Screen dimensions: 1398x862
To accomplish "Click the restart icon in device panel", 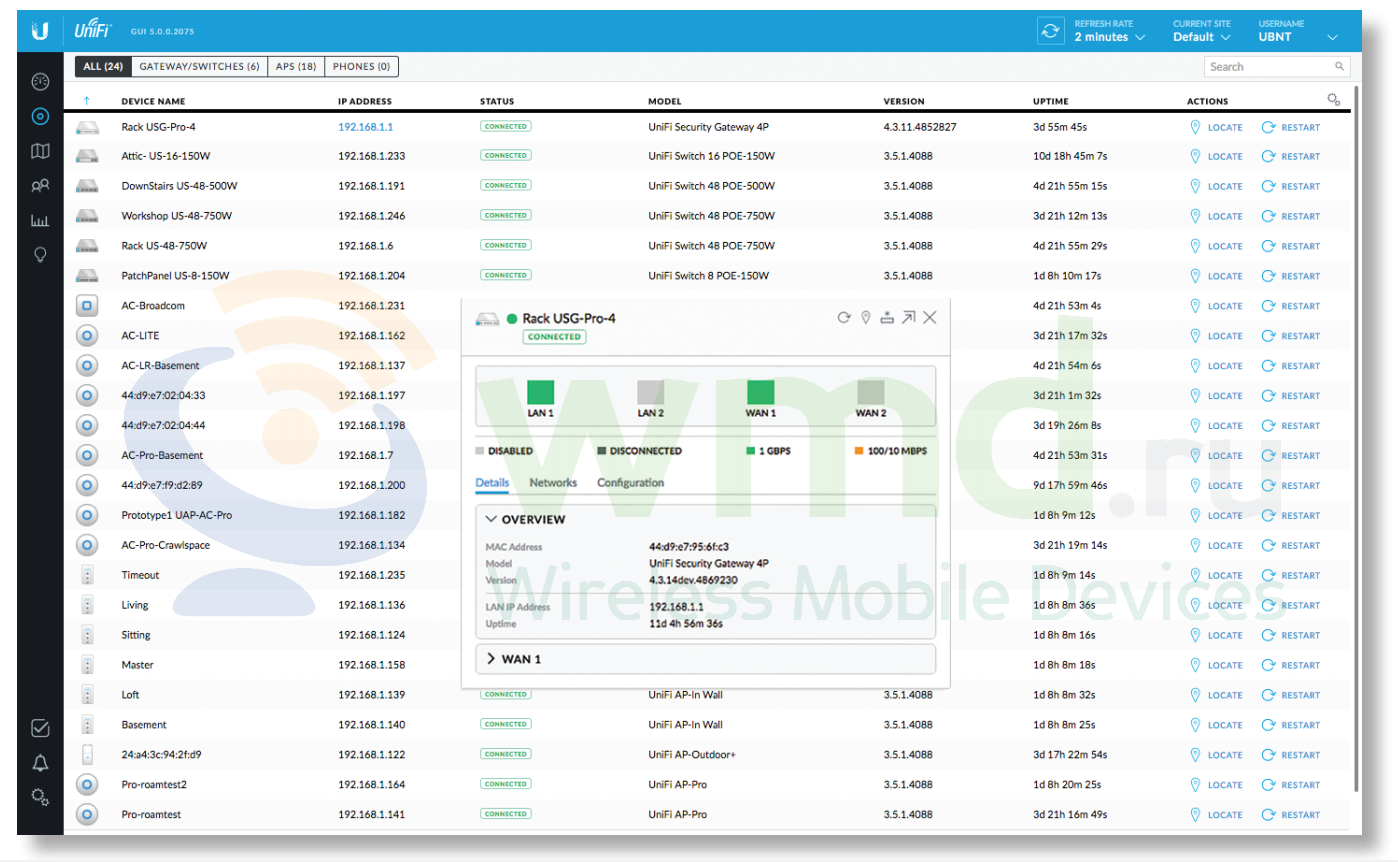I will coord(843,317).
